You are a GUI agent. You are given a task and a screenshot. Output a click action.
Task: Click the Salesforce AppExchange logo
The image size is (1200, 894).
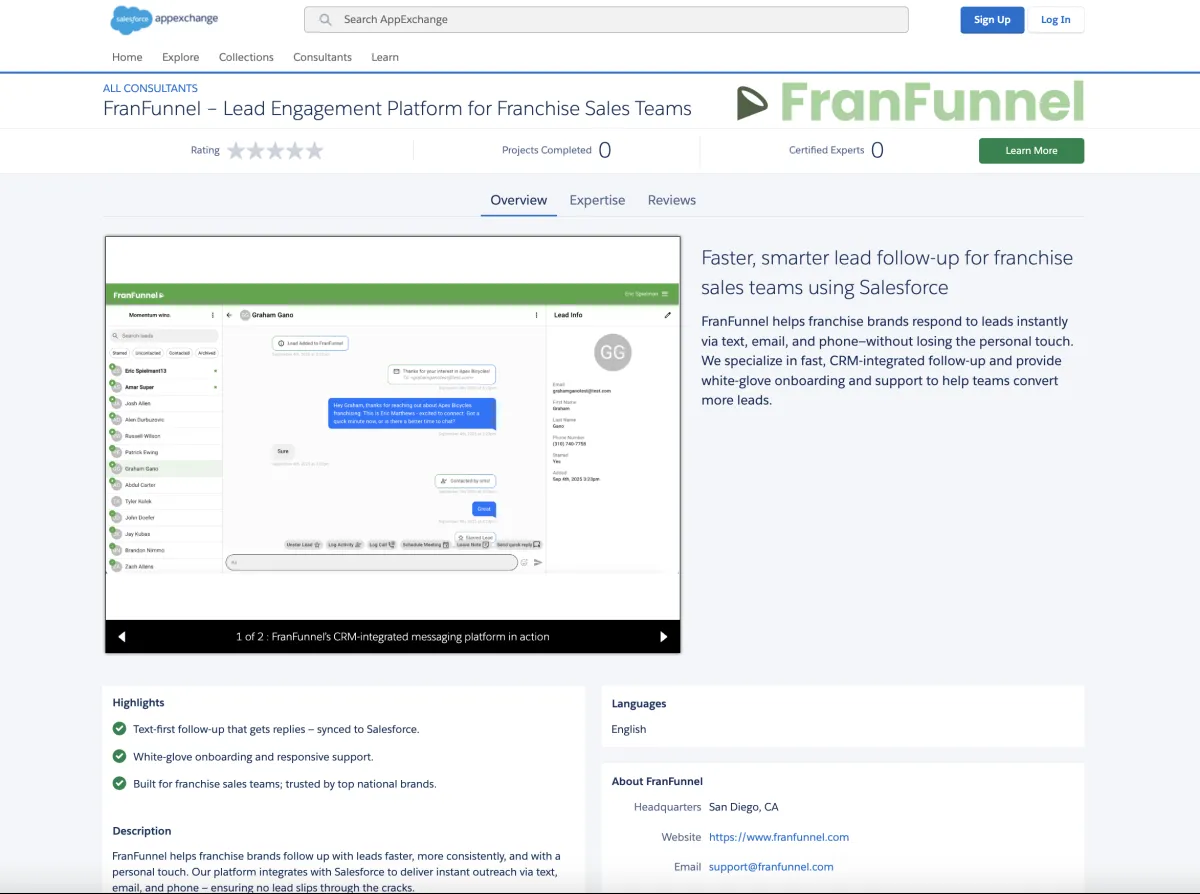coord(164,19)
